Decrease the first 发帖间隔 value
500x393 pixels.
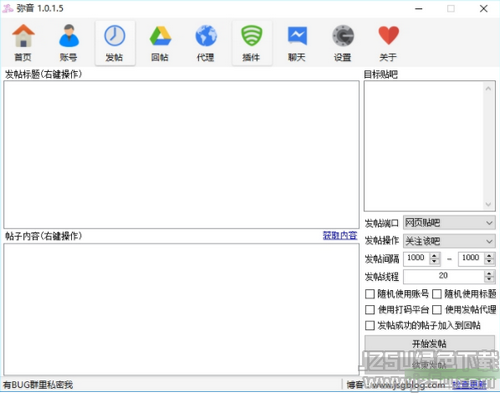[434, 261]
